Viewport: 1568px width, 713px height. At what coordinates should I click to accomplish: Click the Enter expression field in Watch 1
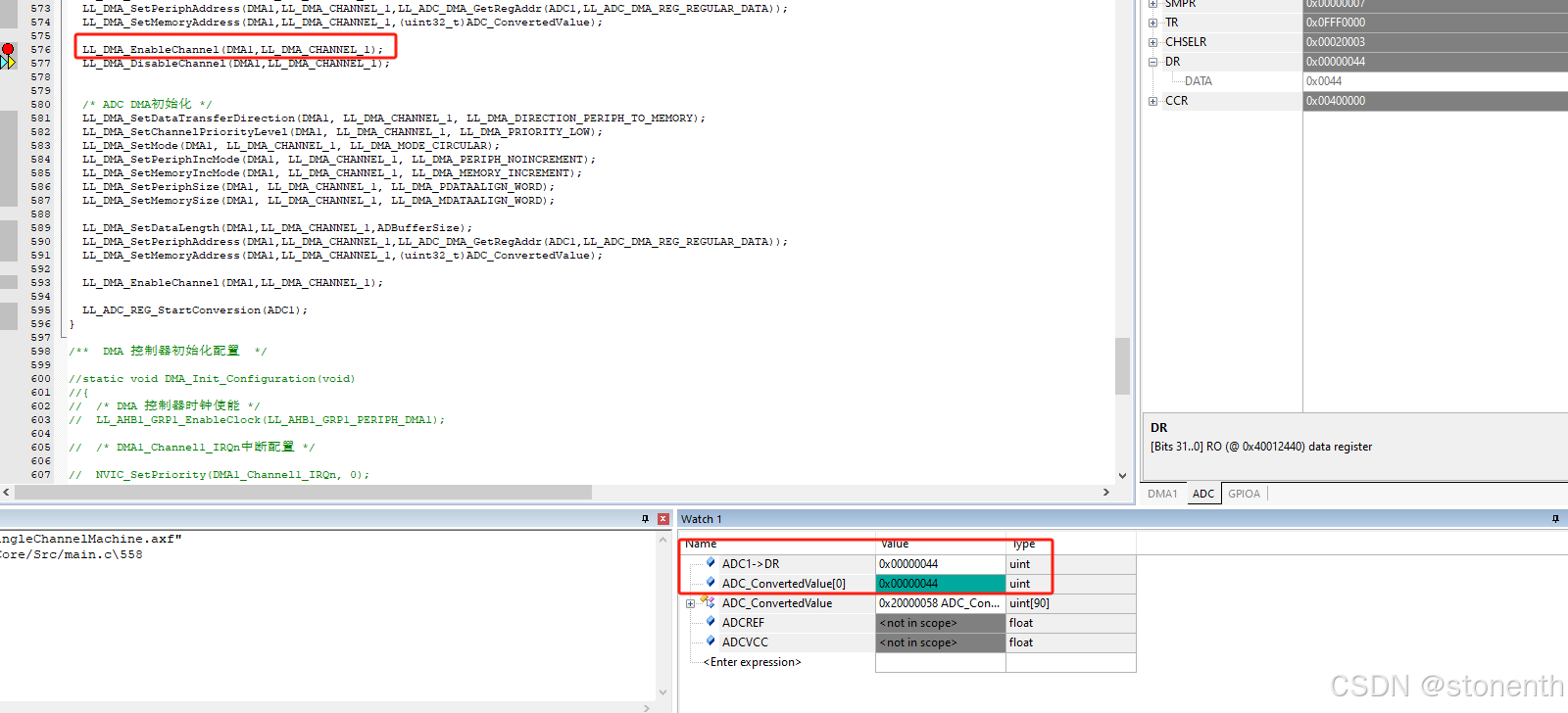(752, 662)
